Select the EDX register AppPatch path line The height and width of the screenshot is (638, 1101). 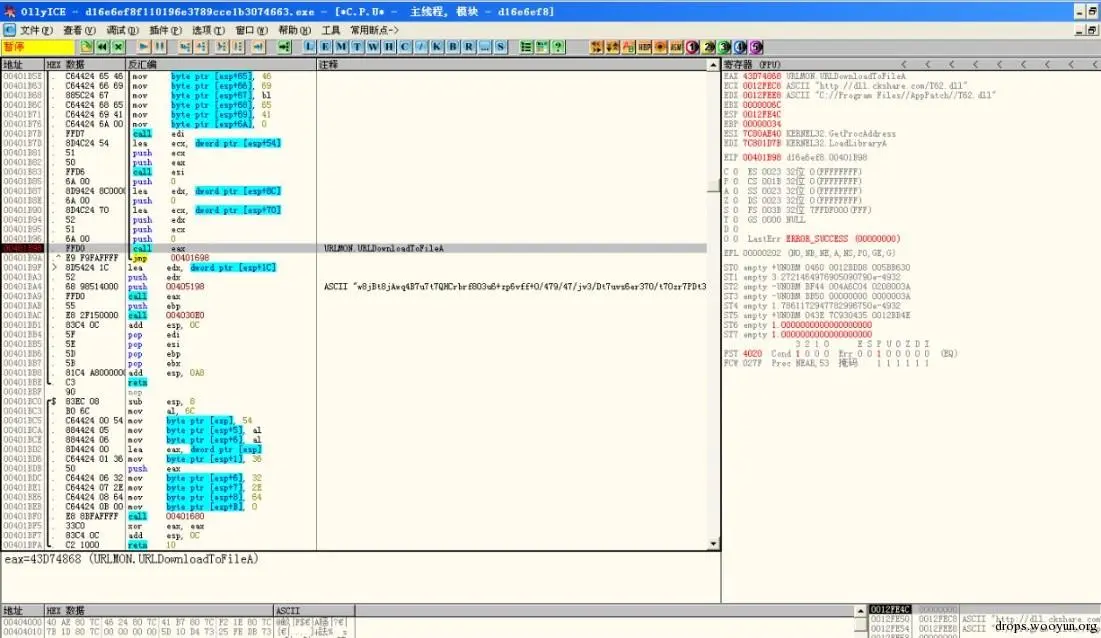pyautogui.click(x=860, y=95)
